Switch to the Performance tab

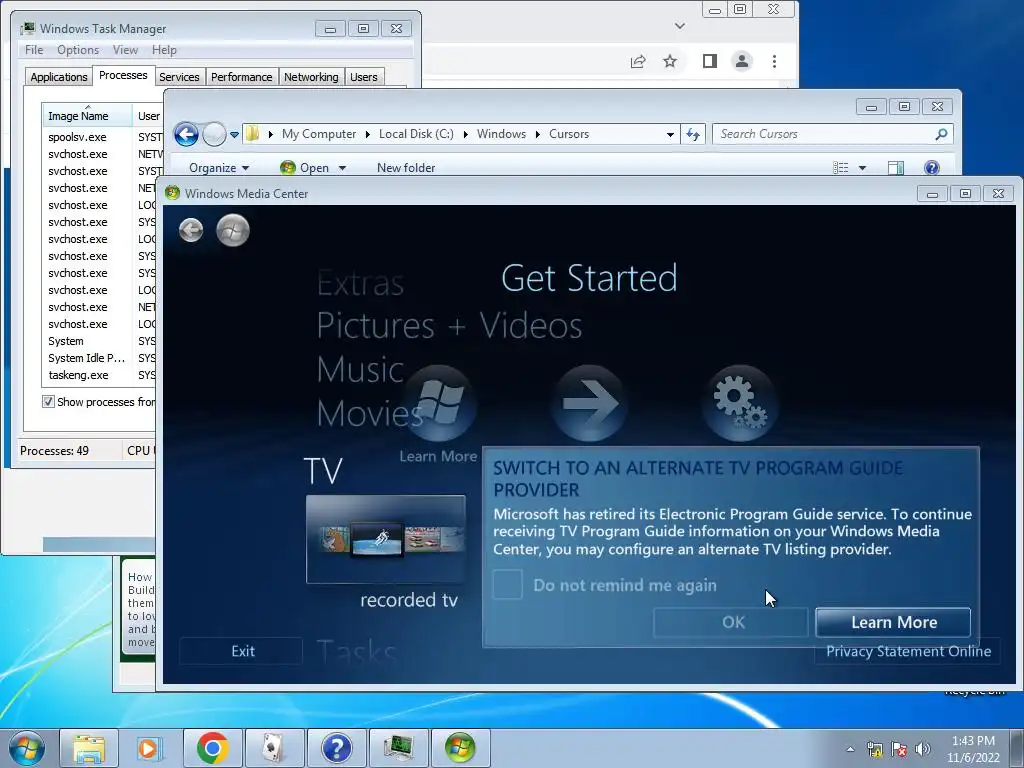(x=242, y=77)
